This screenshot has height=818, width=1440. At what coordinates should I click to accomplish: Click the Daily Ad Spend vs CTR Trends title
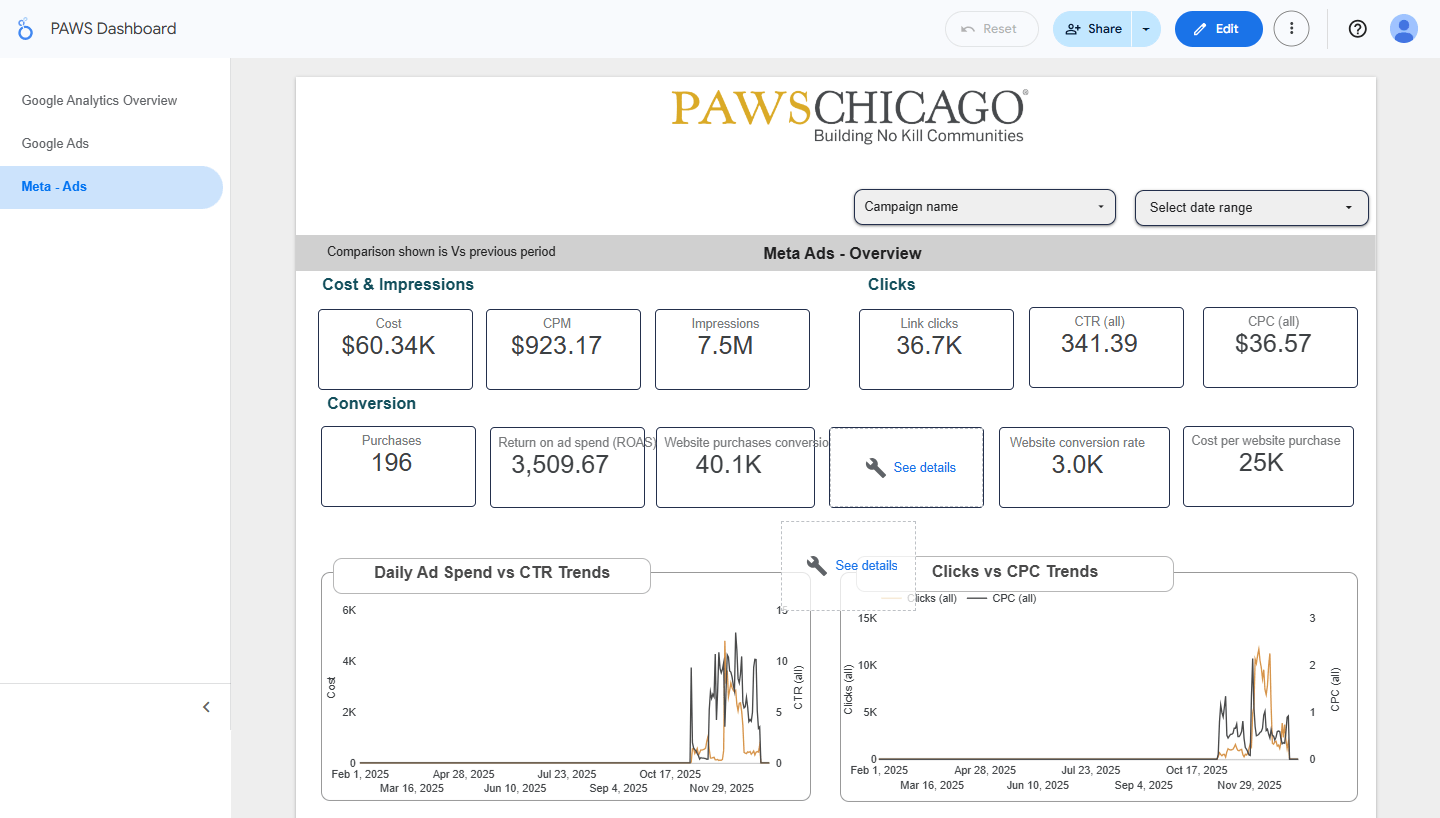(x=492, y=573)
